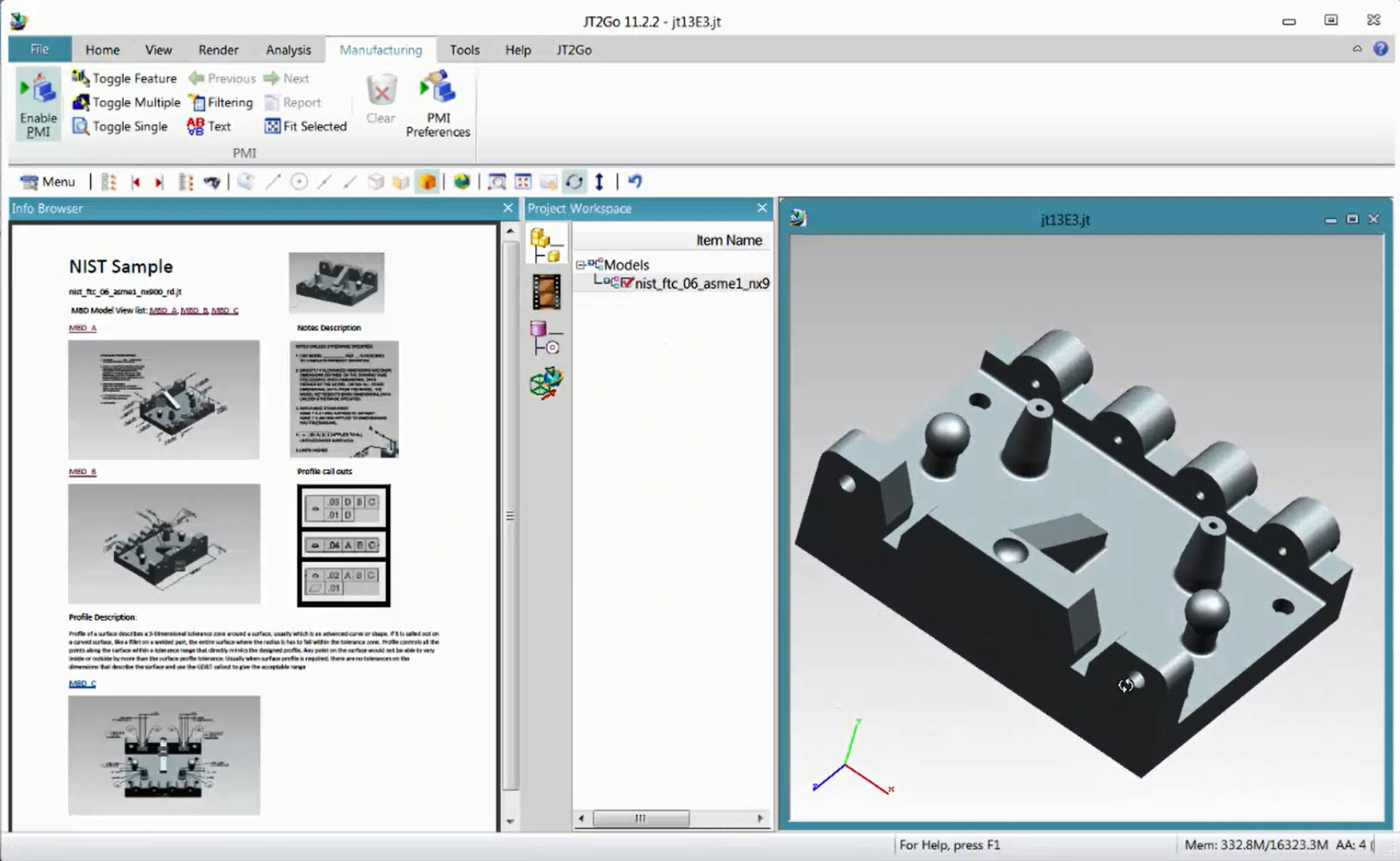Open the File tab

39,49
